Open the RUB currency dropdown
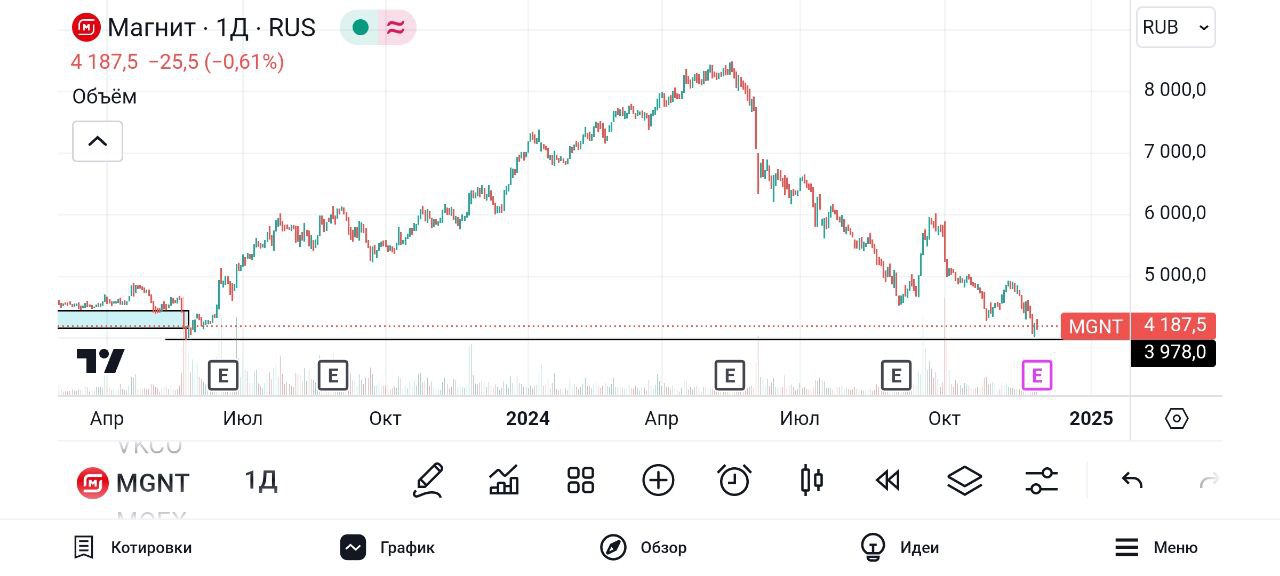 1175,28
